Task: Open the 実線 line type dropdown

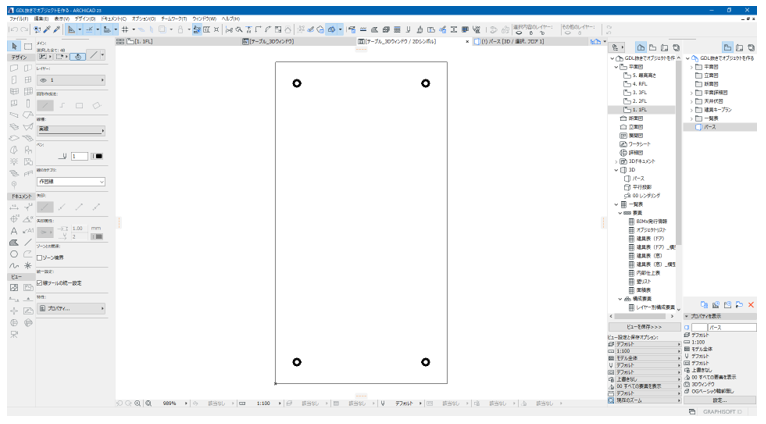Action: [71, 129]
